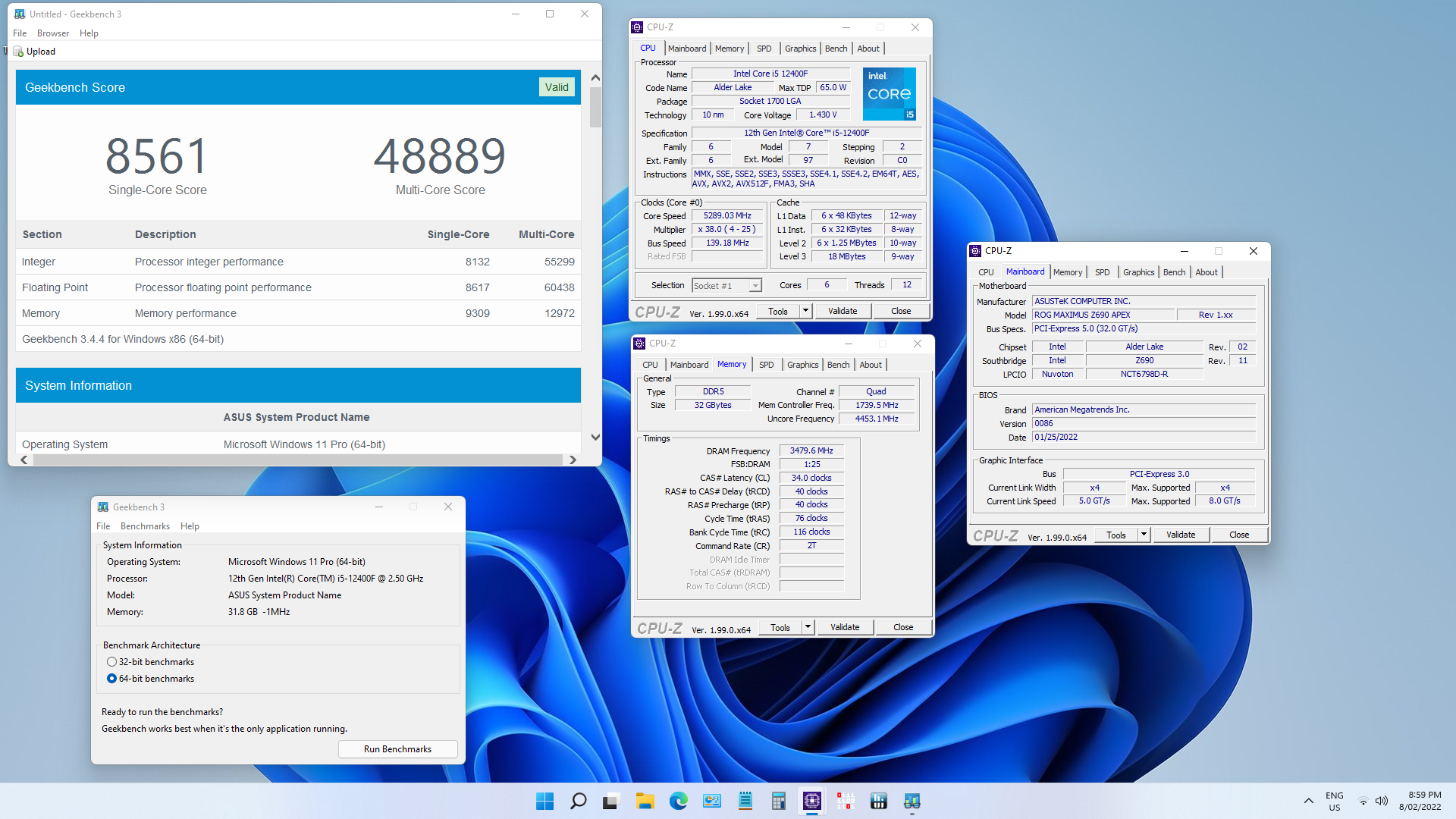This screenshot has height=819, width=1456.
Task: Open Help menu in Geekbench 3 window
Action: point(190,526)
